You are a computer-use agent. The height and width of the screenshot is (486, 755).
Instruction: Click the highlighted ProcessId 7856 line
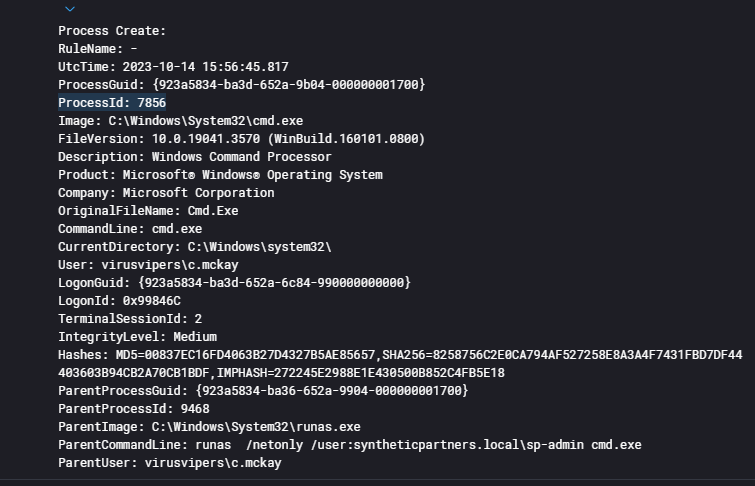coord(112,103)
